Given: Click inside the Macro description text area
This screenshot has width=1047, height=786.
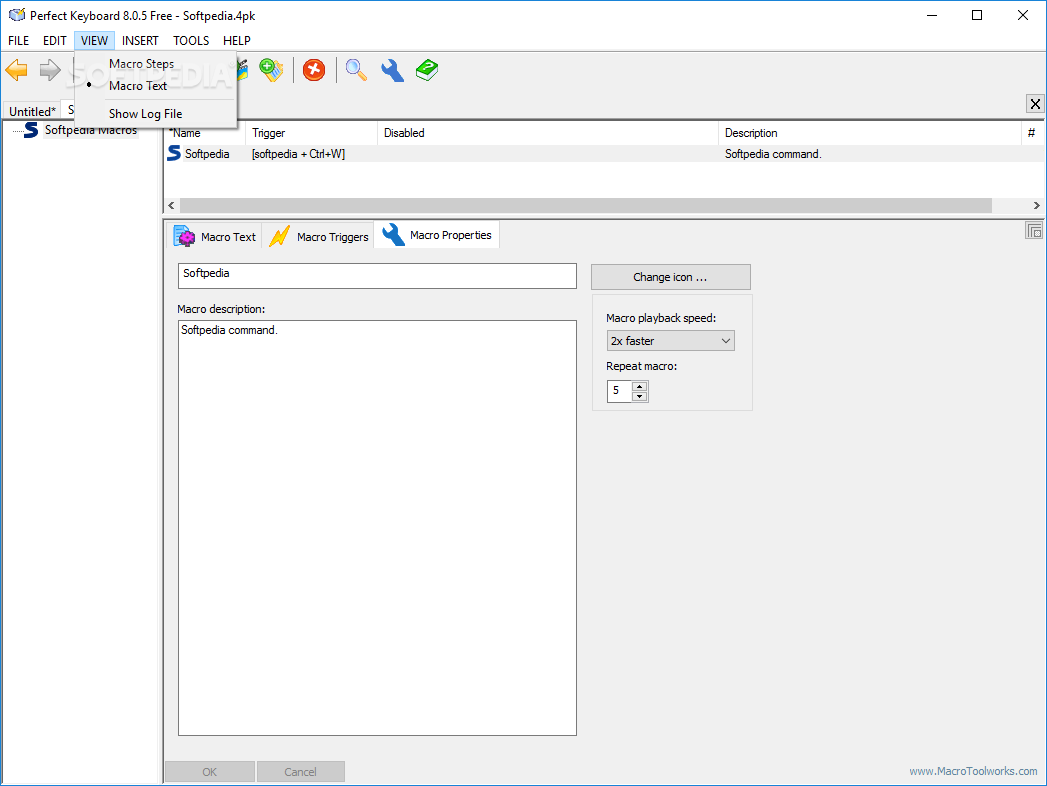Looking at the screenshot, I should (377, 528).
